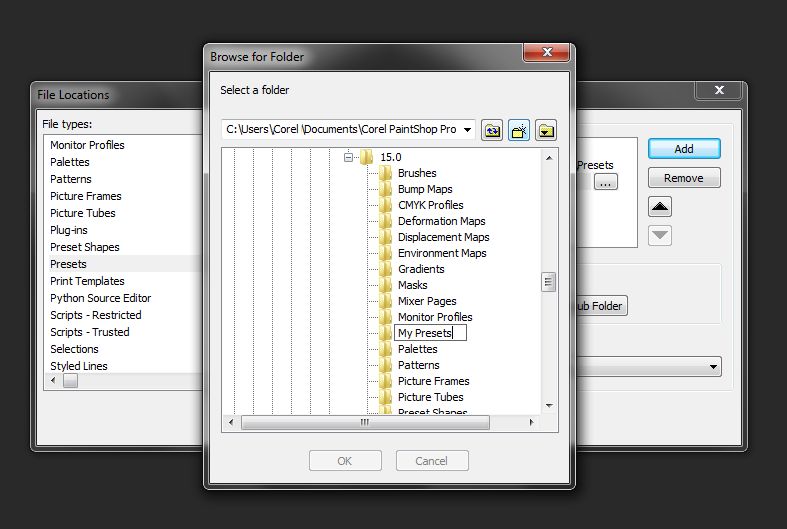Select the Mixer Pages folder
The width and height of the screenshot is (787, 529).
point(427,301)
